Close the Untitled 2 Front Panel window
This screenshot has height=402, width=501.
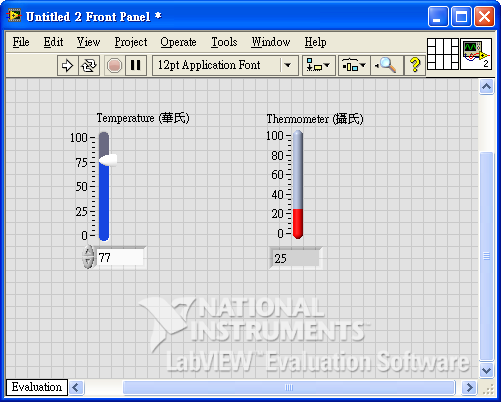[x=484, y=16]
